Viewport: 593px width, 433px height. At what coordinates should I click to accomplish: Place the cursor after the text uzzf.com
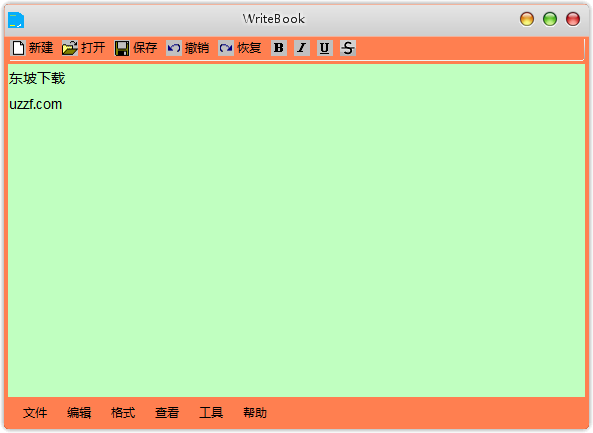click(63, 104)
